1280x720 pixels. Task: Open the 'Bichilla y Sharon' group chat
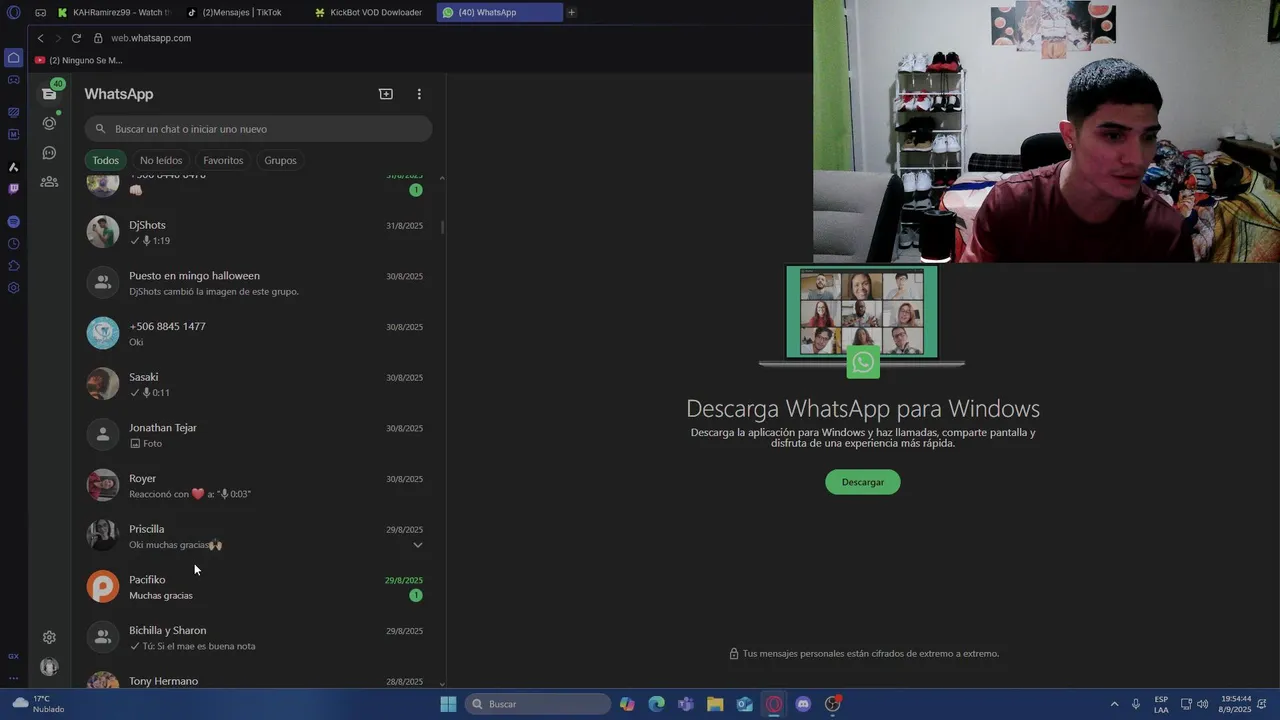[x=256, y=637]
